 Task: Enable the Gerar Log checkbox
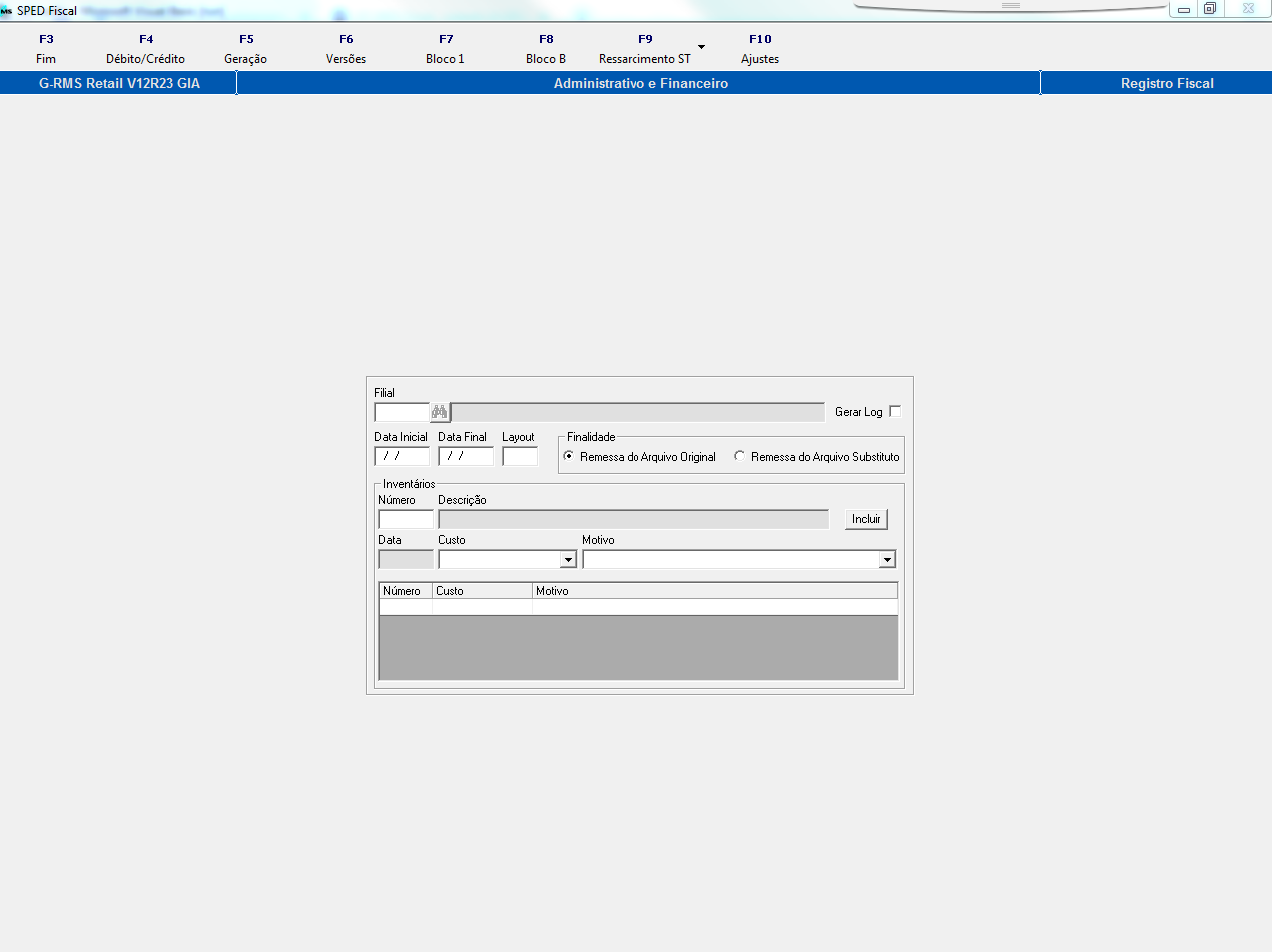895,411
